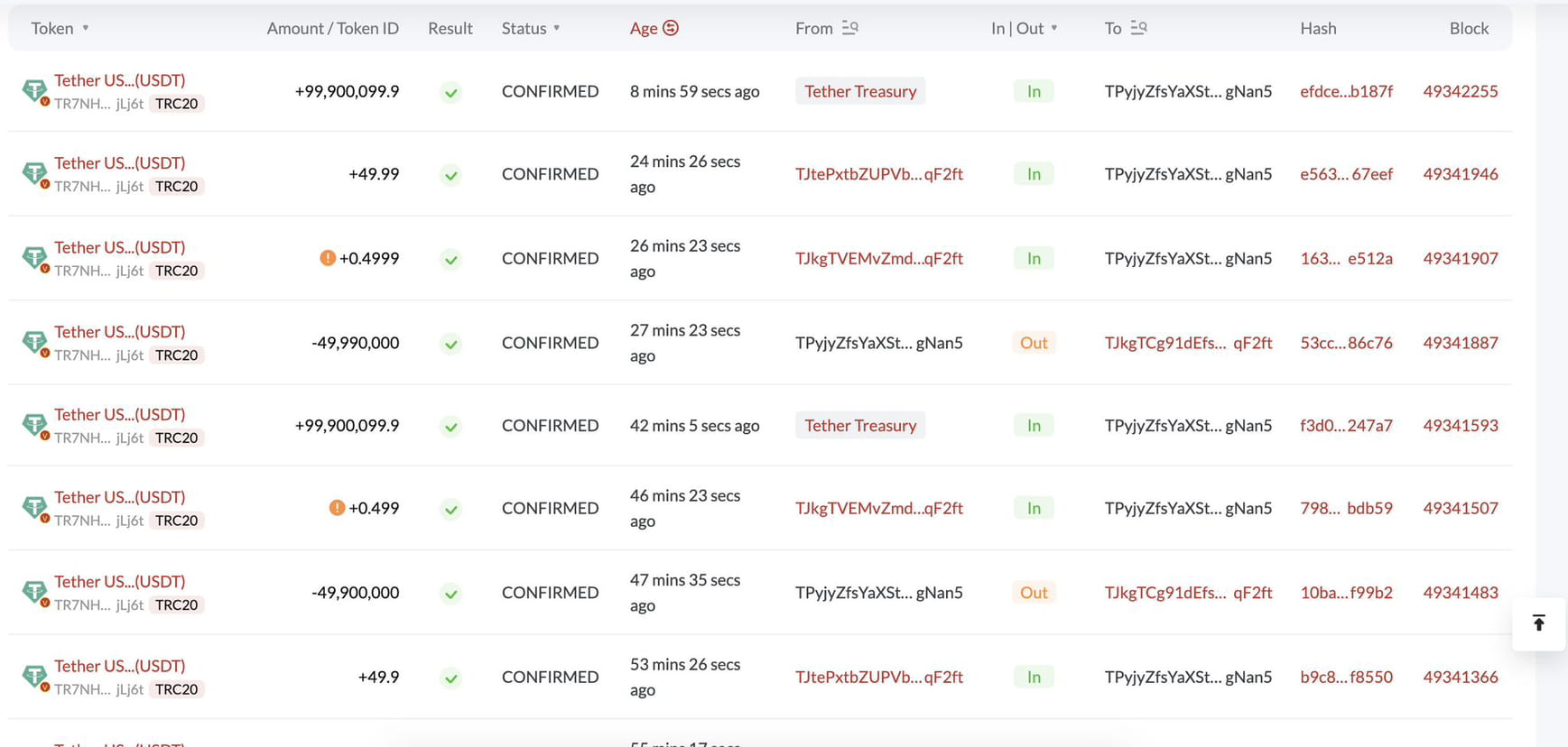1568x747 pixels.
Task: Open the From address filter icon
Action: coord(849,28)
